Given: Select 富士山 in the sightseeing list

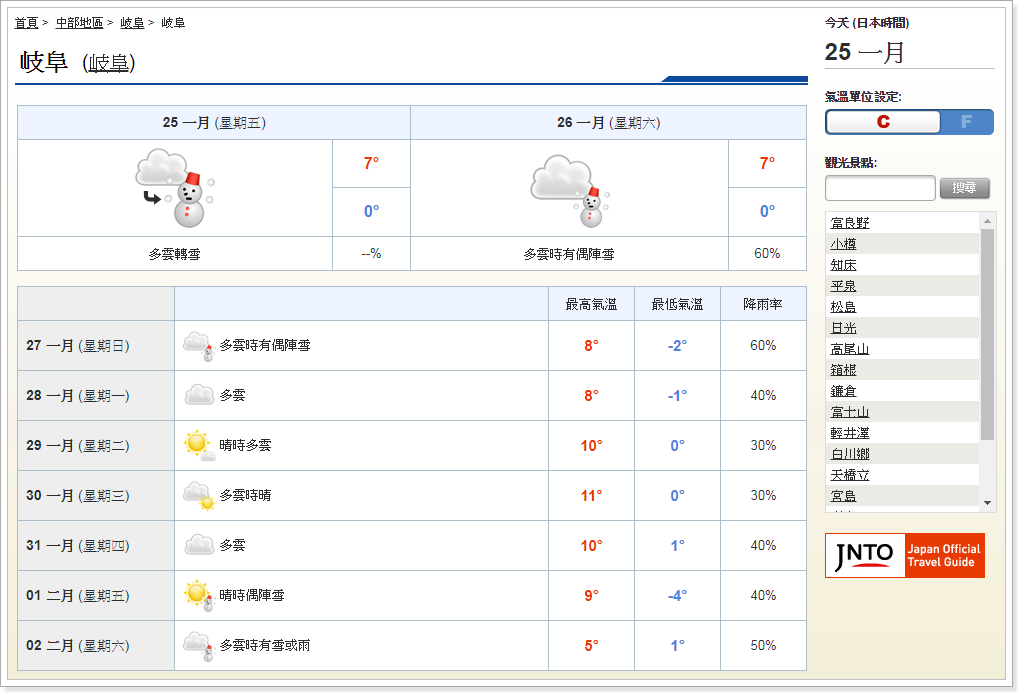Looking at the screenshot, I should tap(849, 412).
